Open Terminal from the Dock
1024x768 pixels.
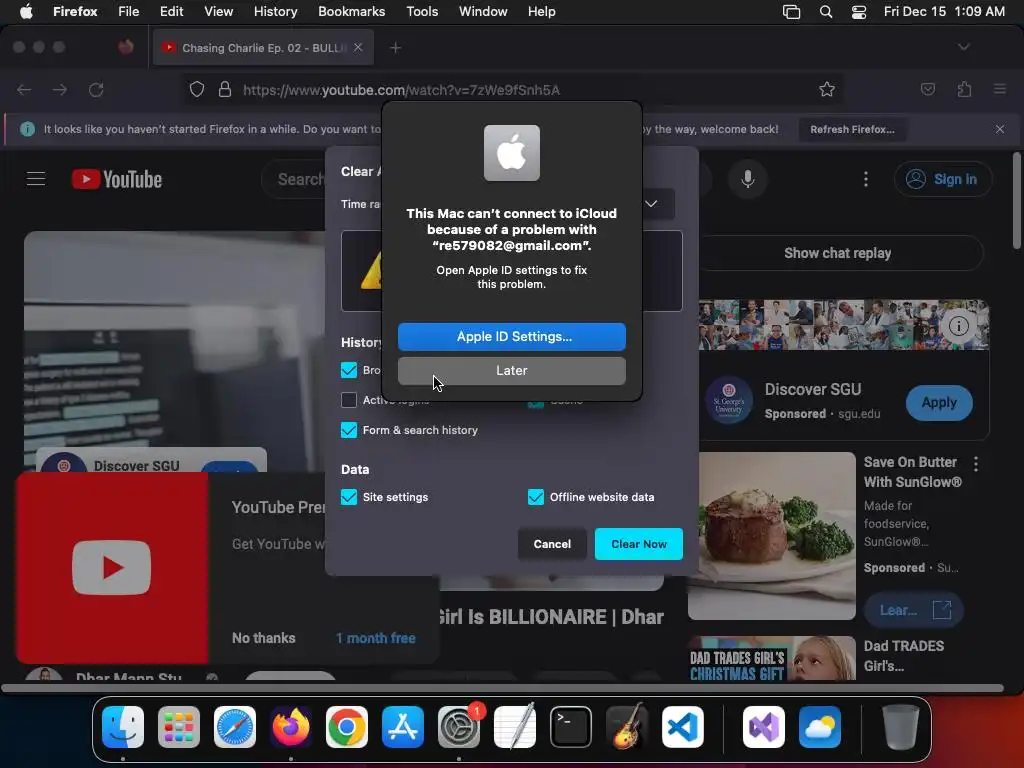pyautogui.click(x=571, y=726)
